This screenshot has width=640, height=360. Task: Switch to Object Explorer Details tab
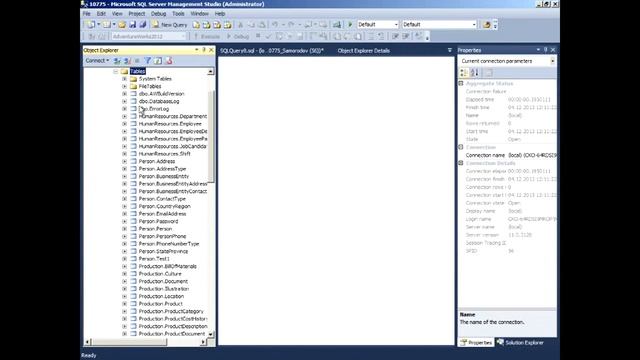pos(364,51)
